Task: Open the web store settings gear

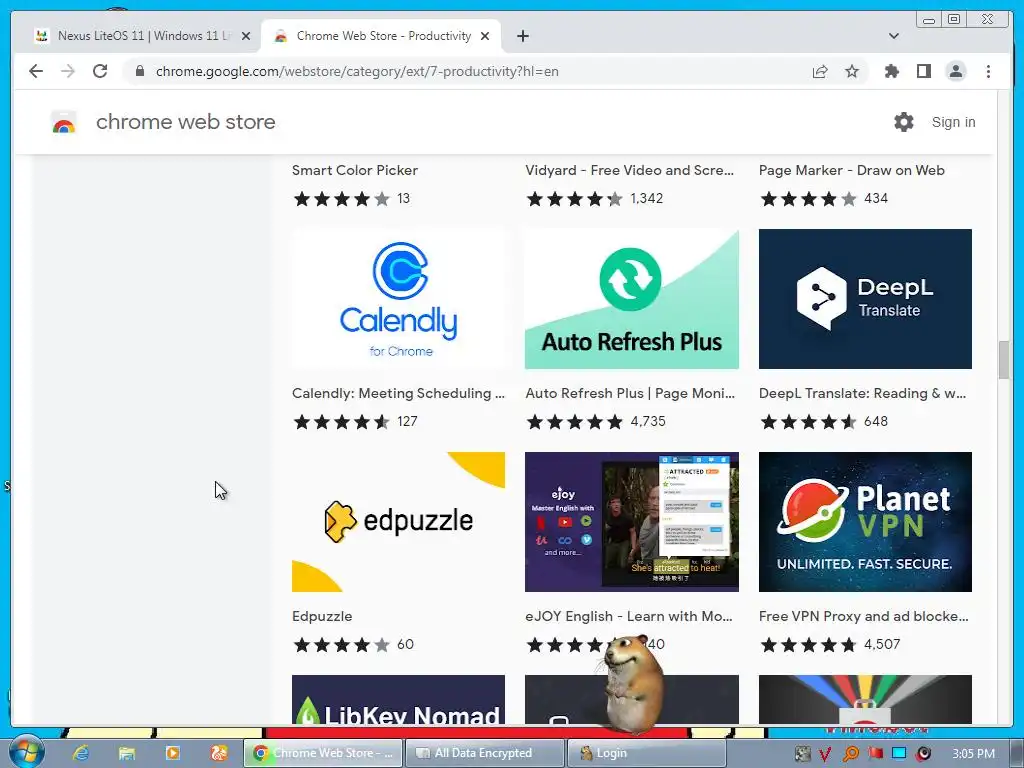Action: [904, 121]
